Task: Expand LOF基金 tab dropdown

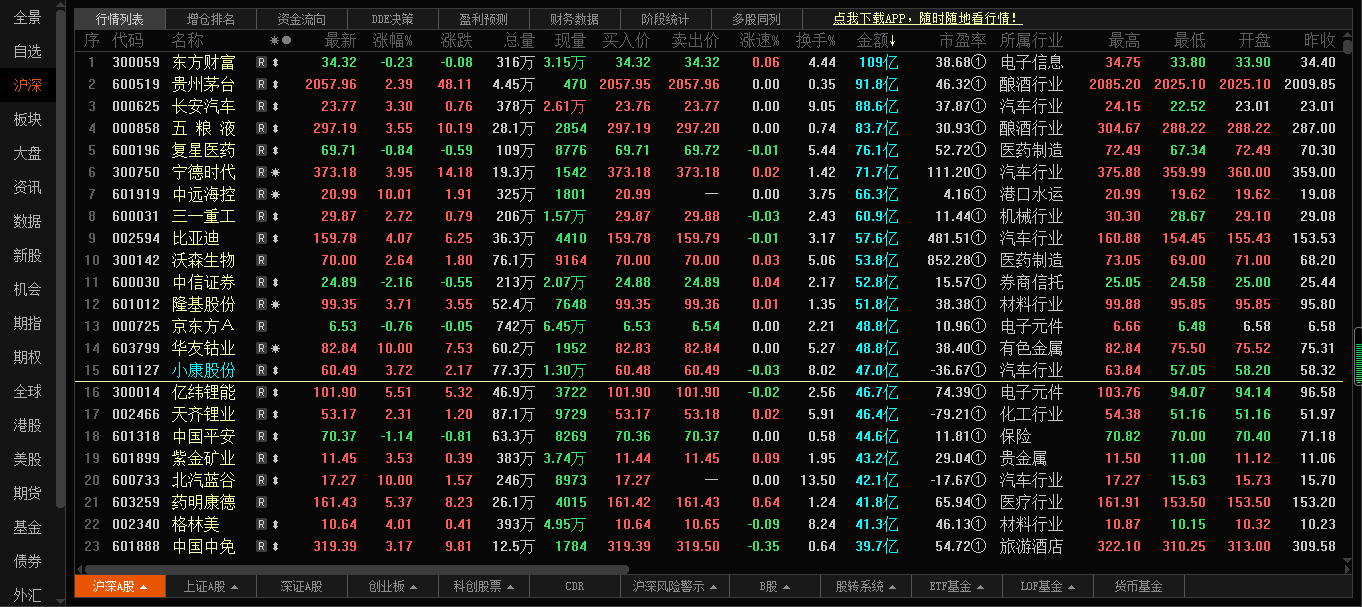Action: [x=1072, y=587]
